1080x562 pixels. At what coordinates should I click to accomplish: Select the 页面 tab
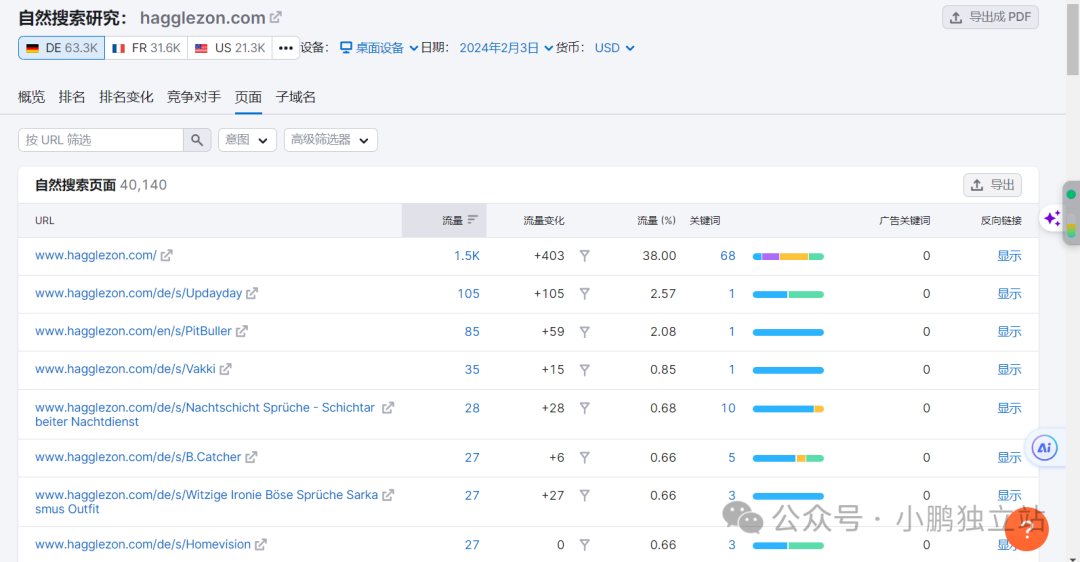[248, 97]
